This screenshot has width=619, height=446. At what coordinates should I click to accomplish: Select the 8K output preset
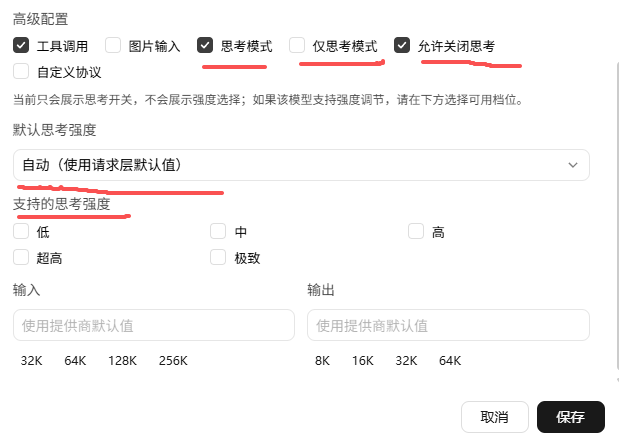[322, 361]
